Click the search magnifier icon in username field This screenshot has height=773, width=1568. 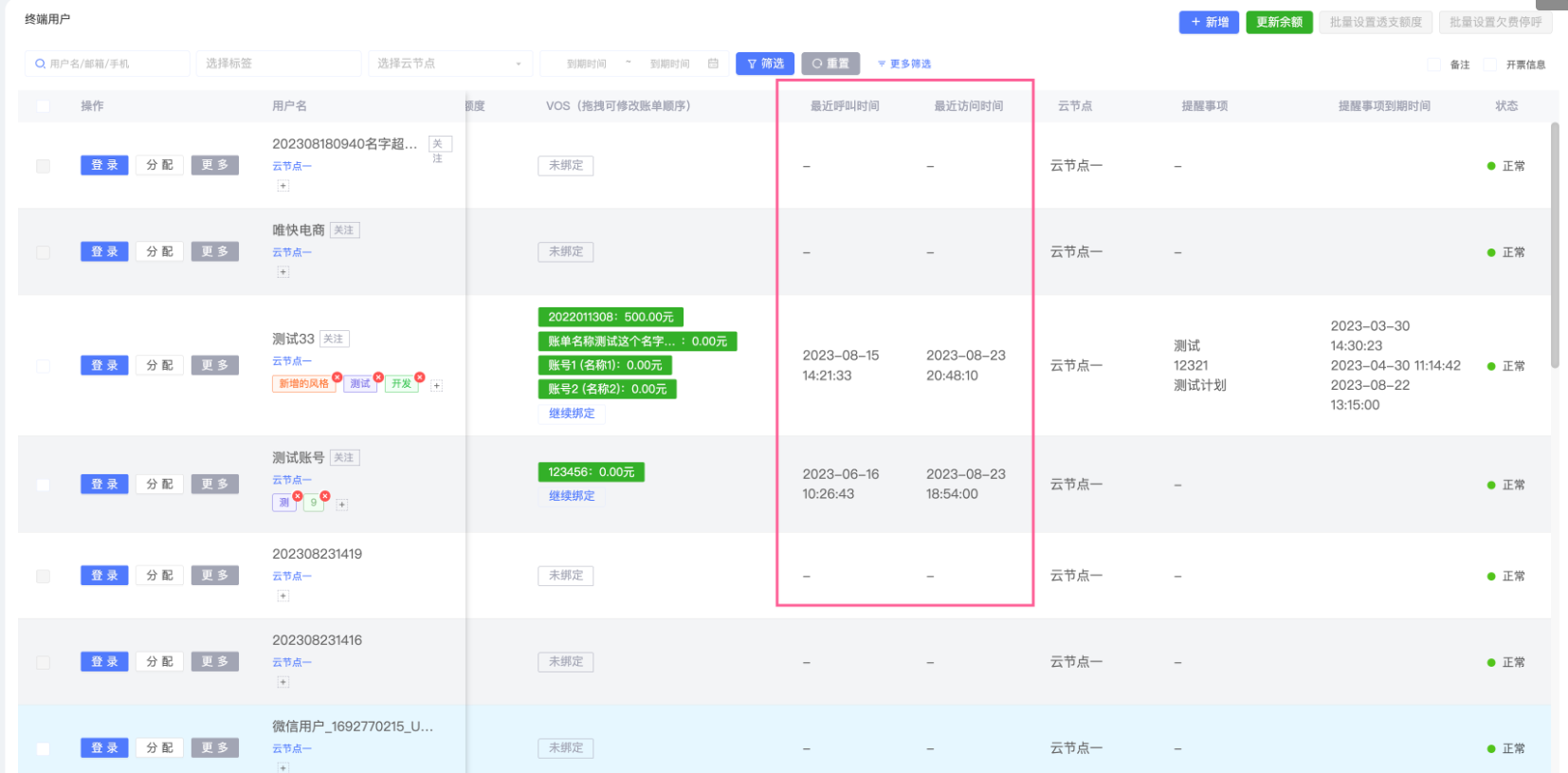[x=40, y=64]
